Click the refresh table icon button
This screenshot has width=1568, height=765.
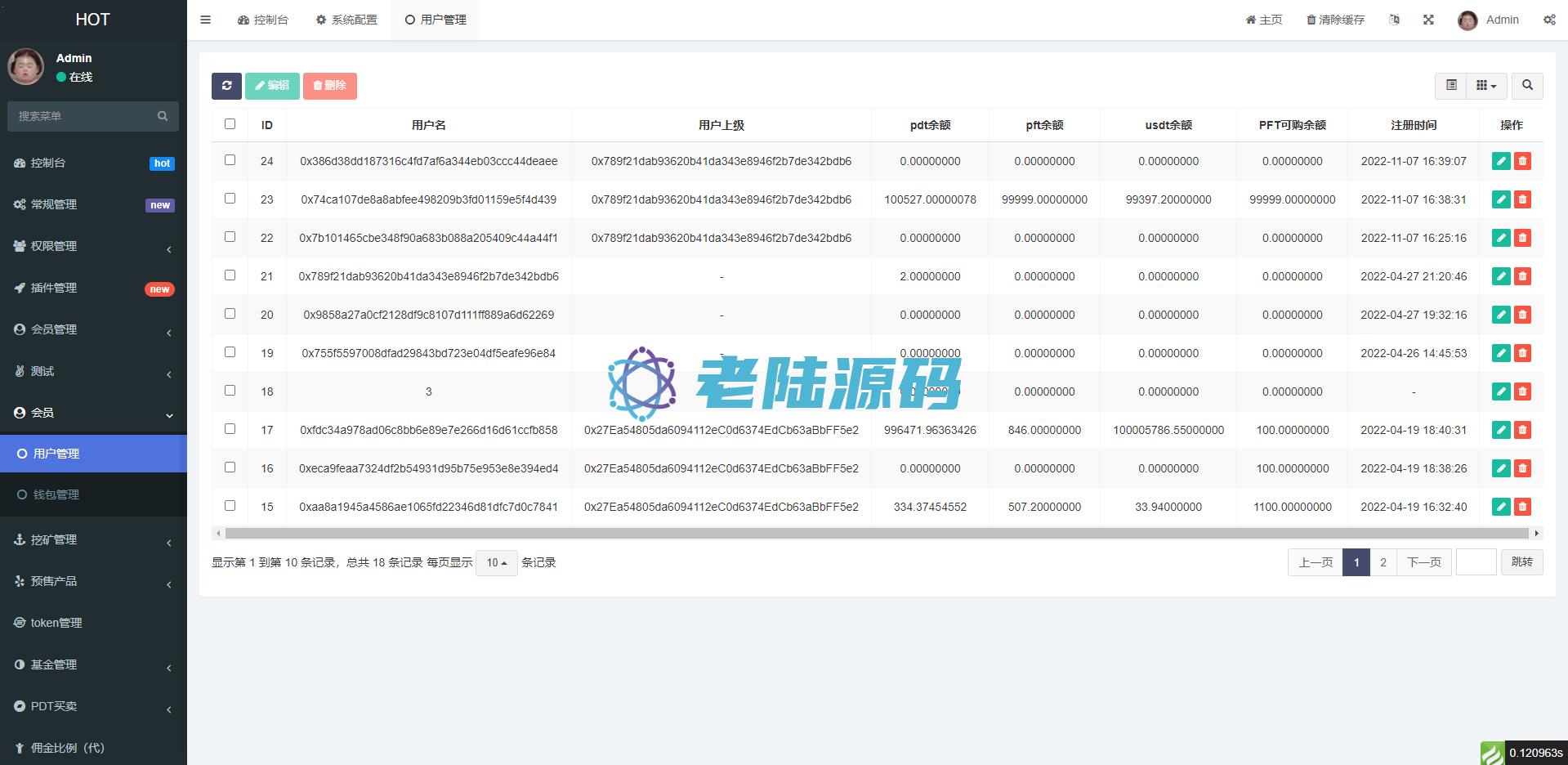(x=226, y=86)
